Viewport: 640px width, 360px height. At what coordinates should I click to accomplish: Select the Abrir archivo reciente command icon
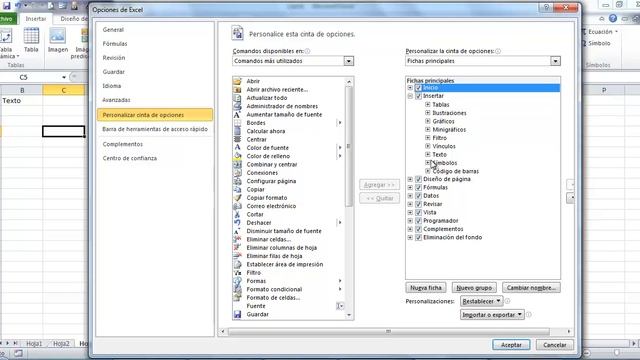[237, 89]
